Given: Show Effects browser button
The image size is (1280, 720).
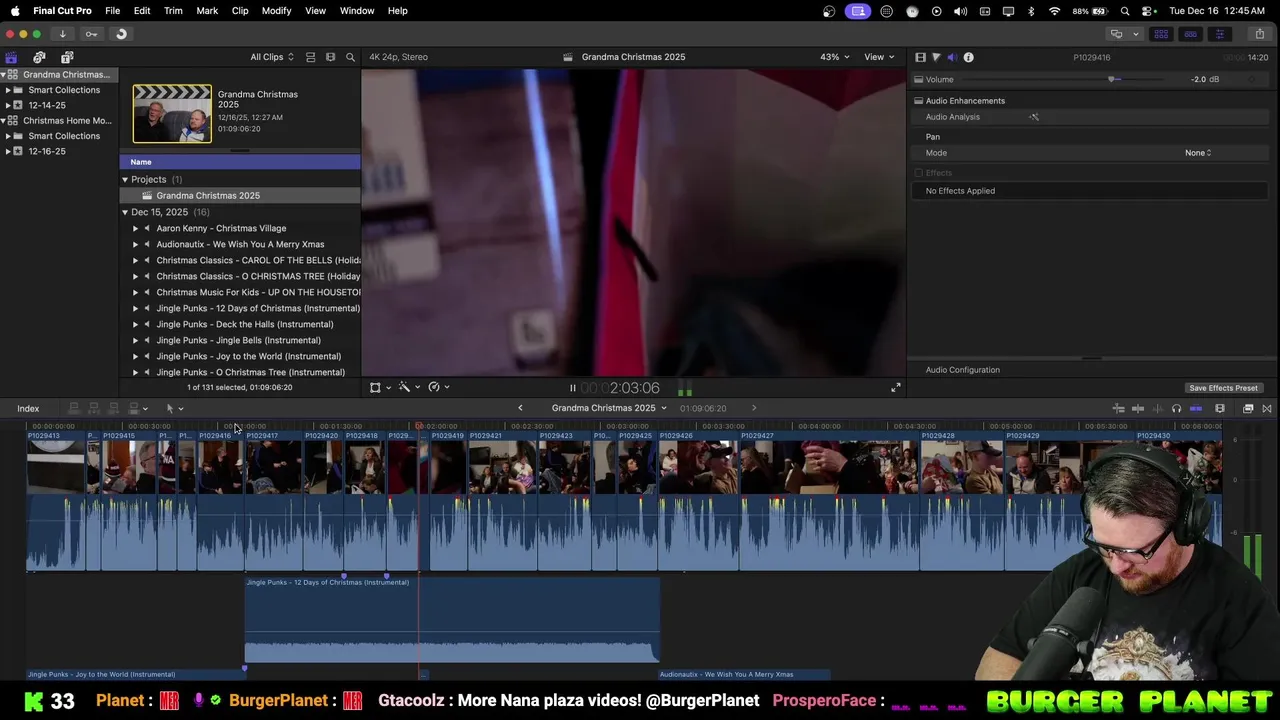Looking at the screenshot, I should pos(1248,408).
